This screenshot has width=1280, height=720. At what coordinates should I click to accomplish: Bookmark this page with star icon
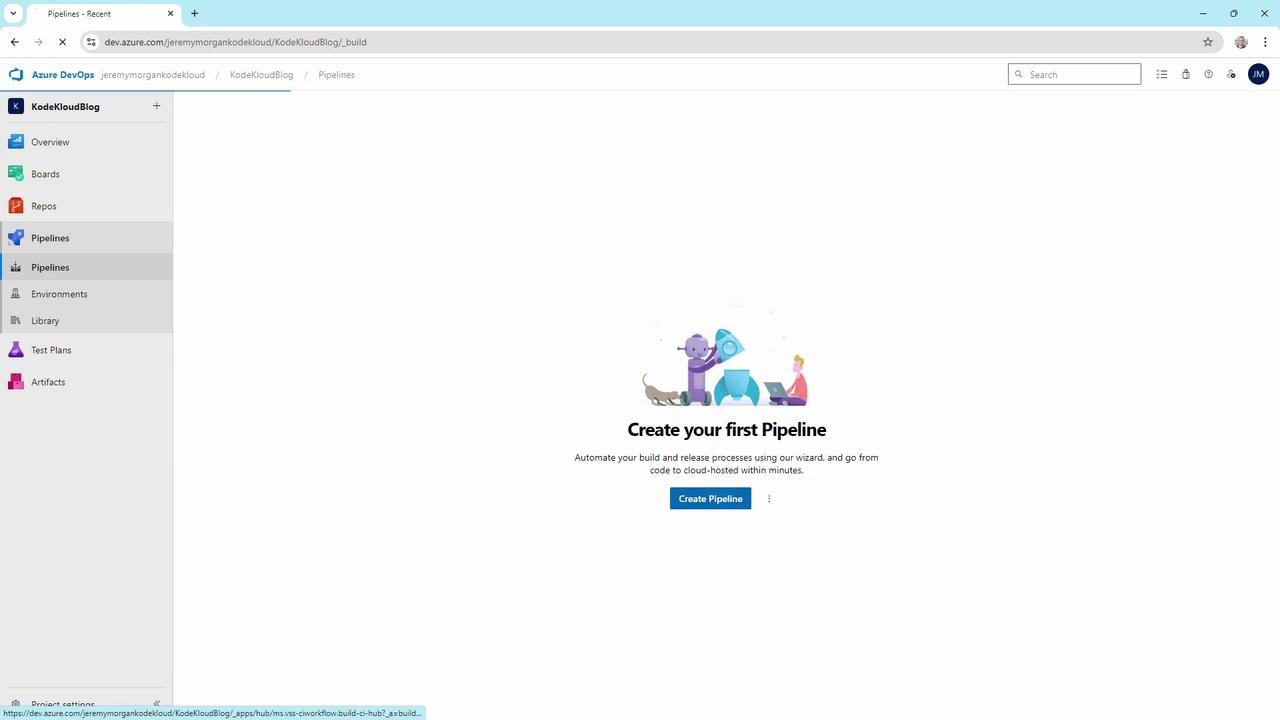(1208, 42)
